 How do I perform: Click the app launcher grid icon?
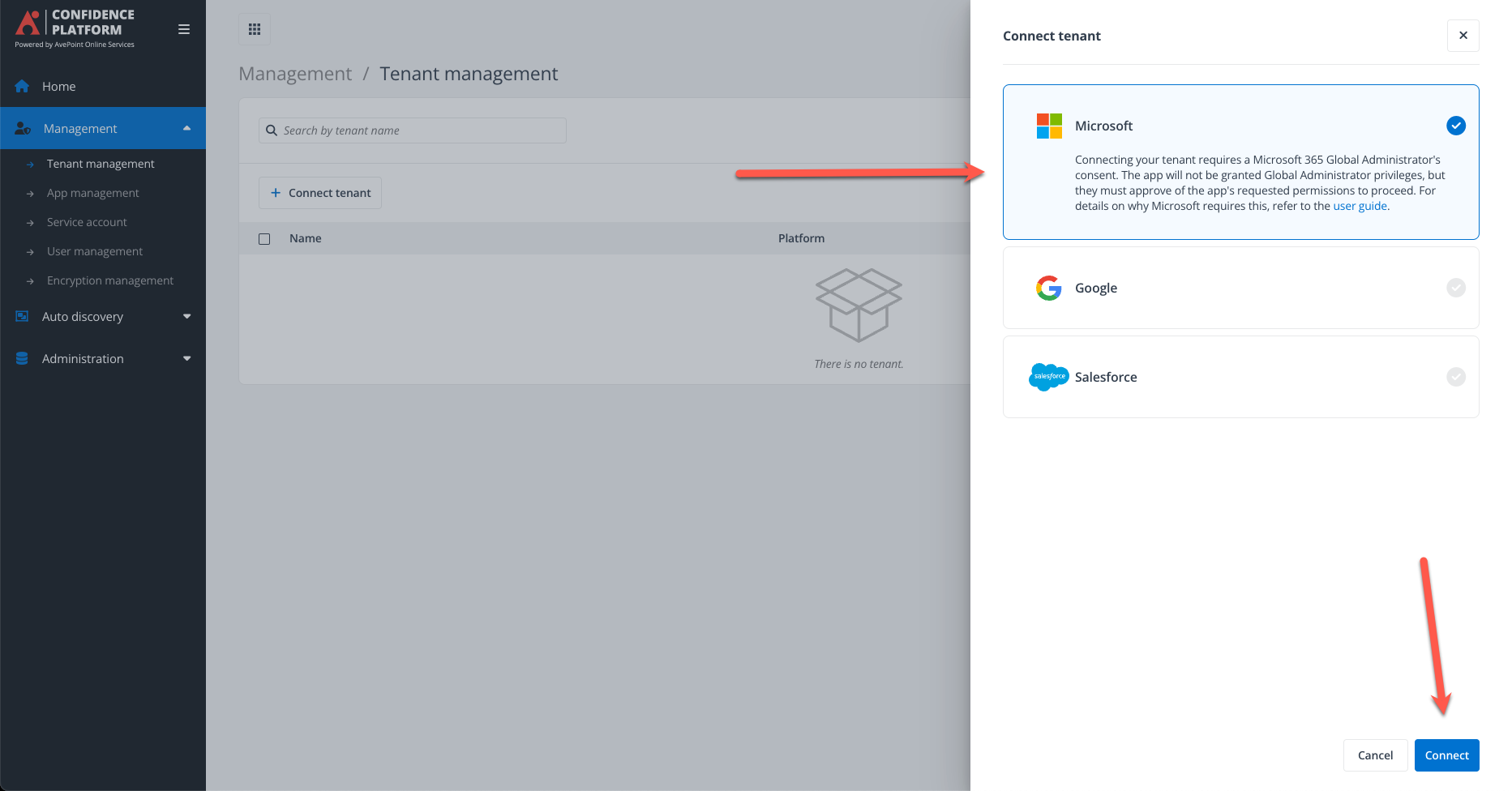point(254,28)
